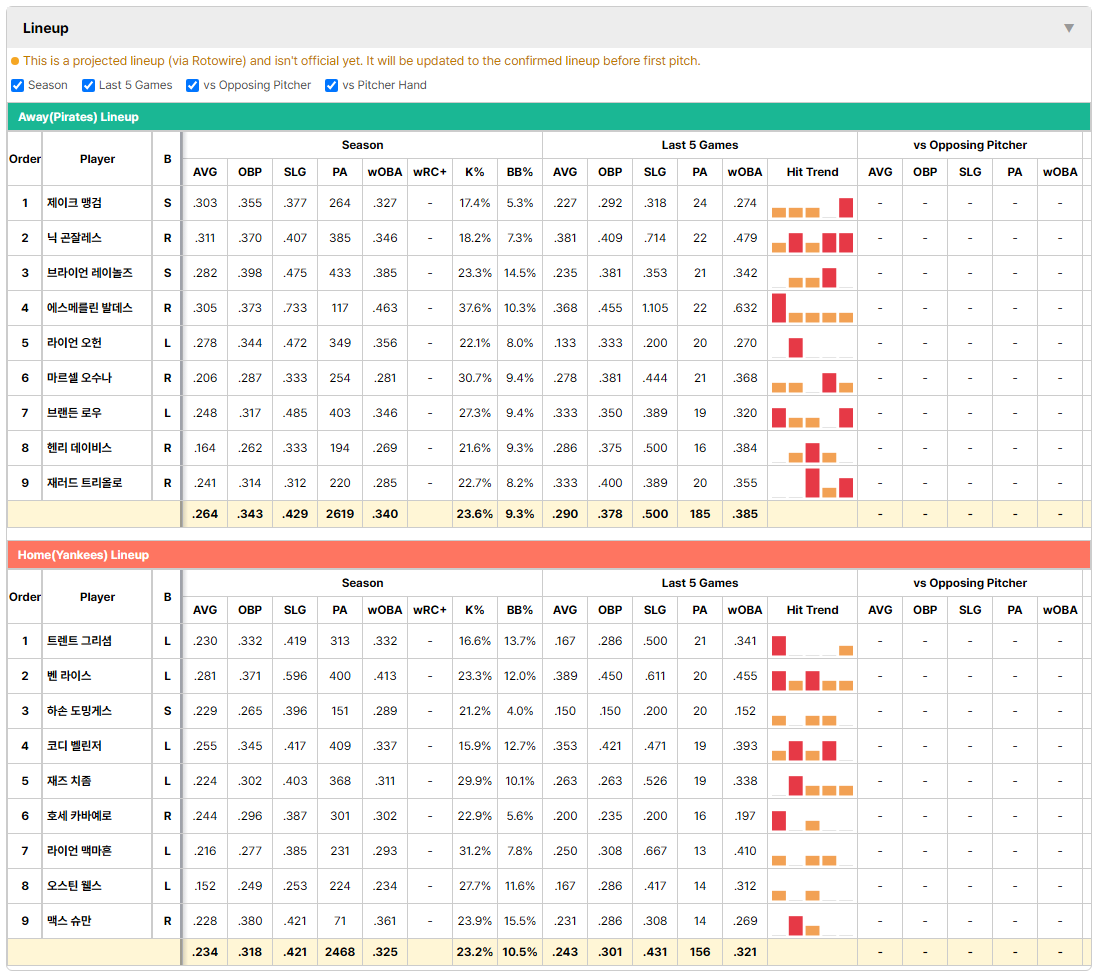Open player 브라이언 레이놀즈 in Pirates lineup

point(90,273)
